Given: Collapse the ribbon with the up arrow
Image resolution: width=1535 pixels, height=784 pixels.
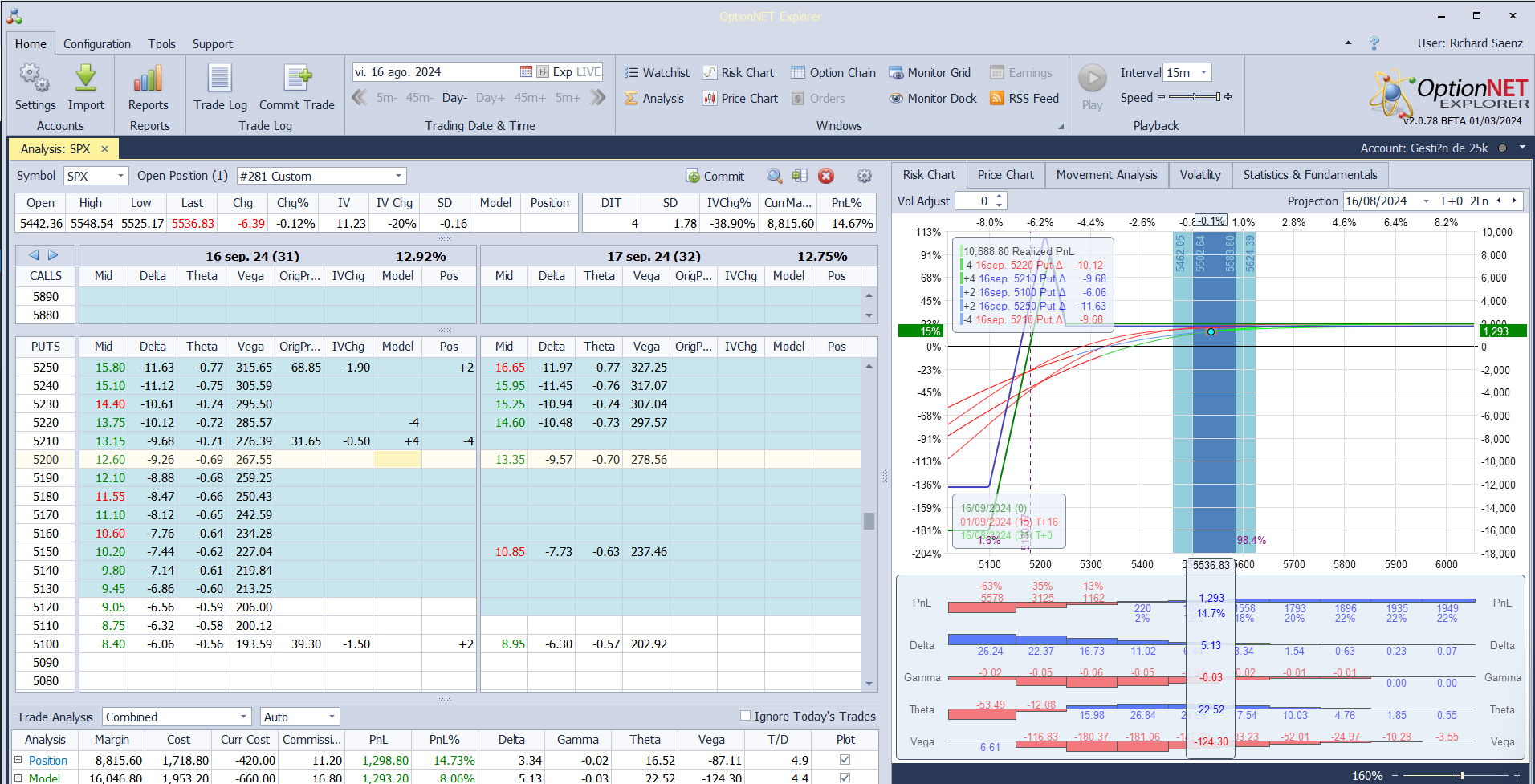Looking at the screenshot, I should [1348, 43].
